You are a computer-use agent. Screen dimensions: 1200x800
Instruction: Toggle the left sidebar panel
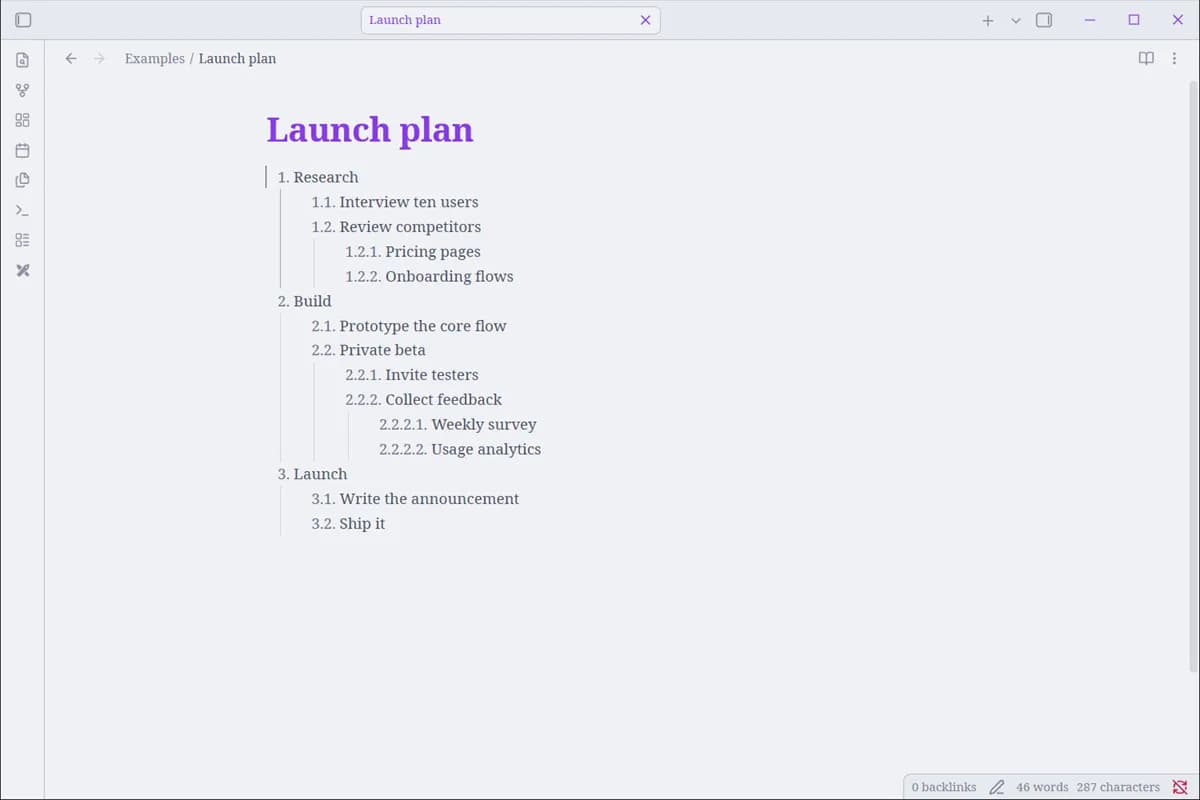pyautogui.click(x=23, y=20)
